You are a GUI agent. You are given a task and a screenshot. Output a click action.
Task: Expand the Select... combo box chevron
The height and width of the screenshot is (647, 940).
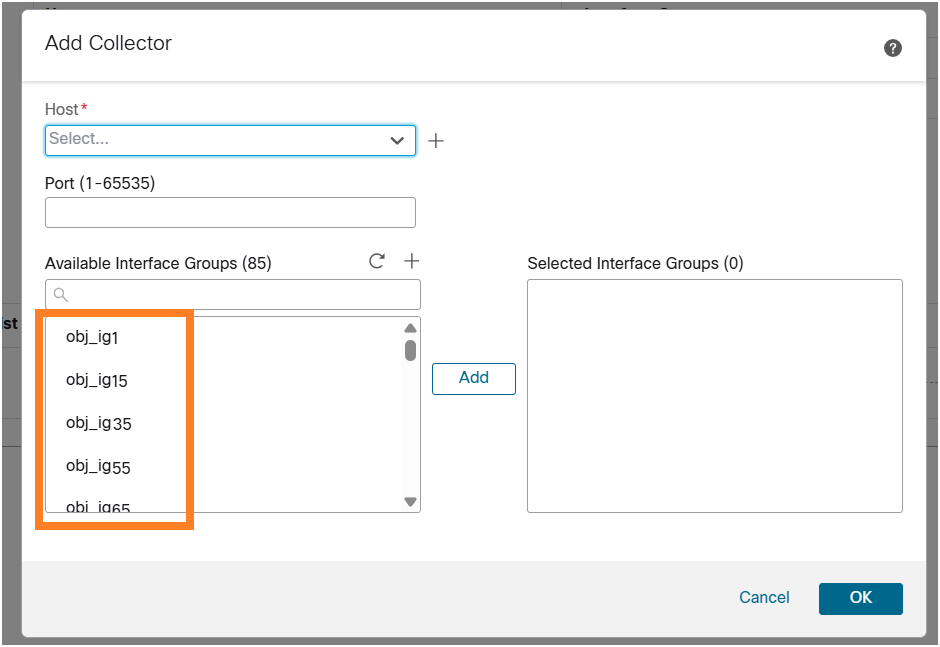pyautogui.click(x=398, y=140)
